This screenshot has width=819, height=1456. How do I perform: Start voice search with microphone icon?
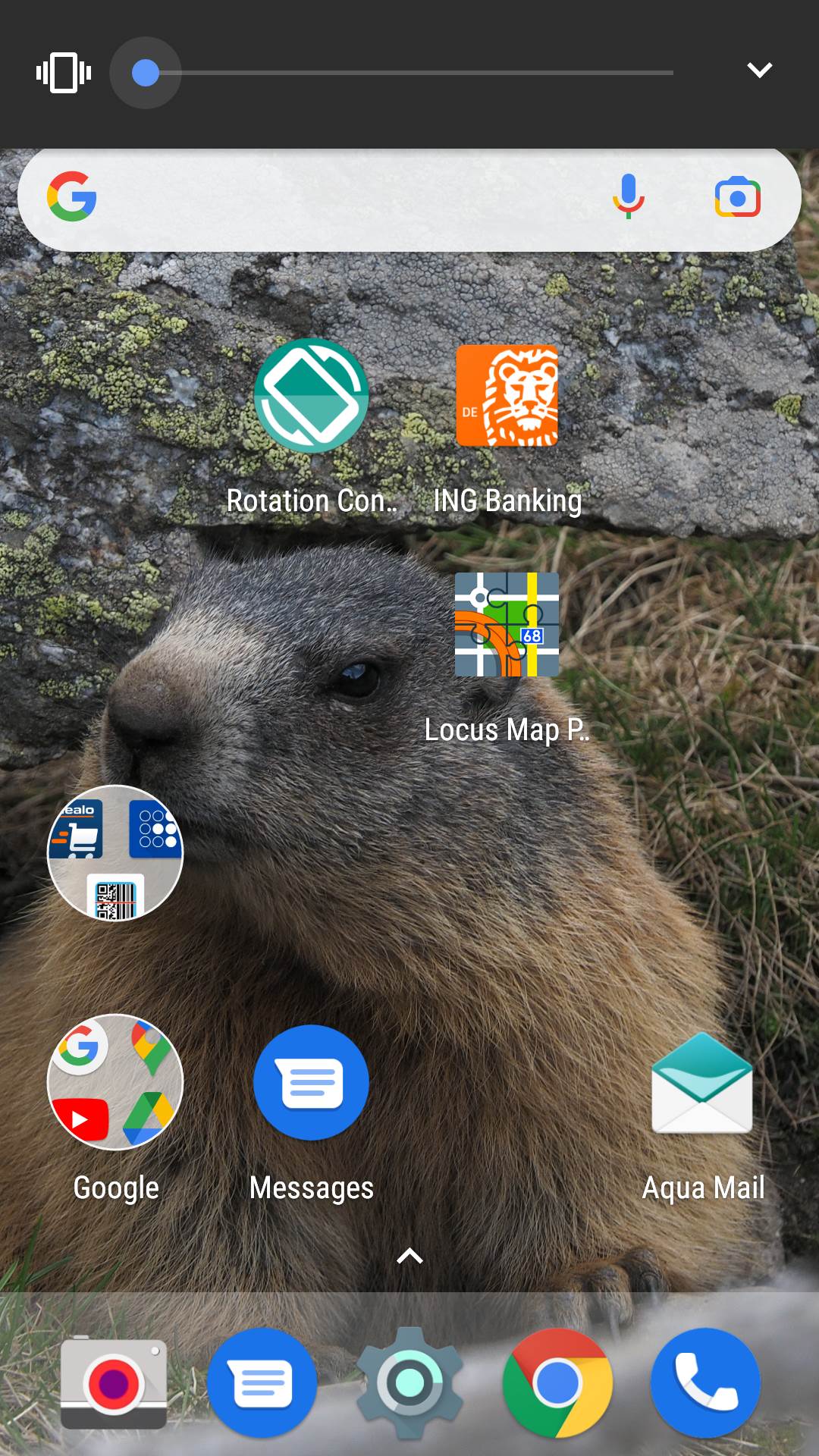629,197
